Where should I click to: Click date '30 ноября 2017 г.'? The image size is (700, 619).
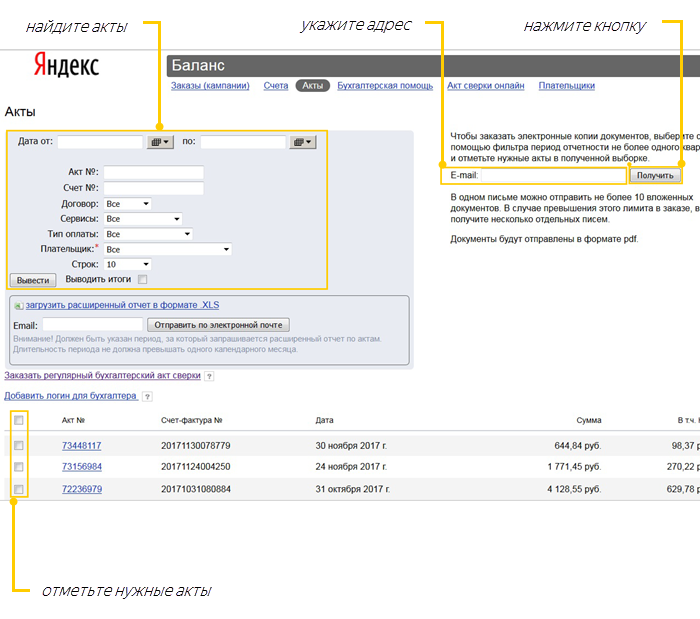coord(351,446)
